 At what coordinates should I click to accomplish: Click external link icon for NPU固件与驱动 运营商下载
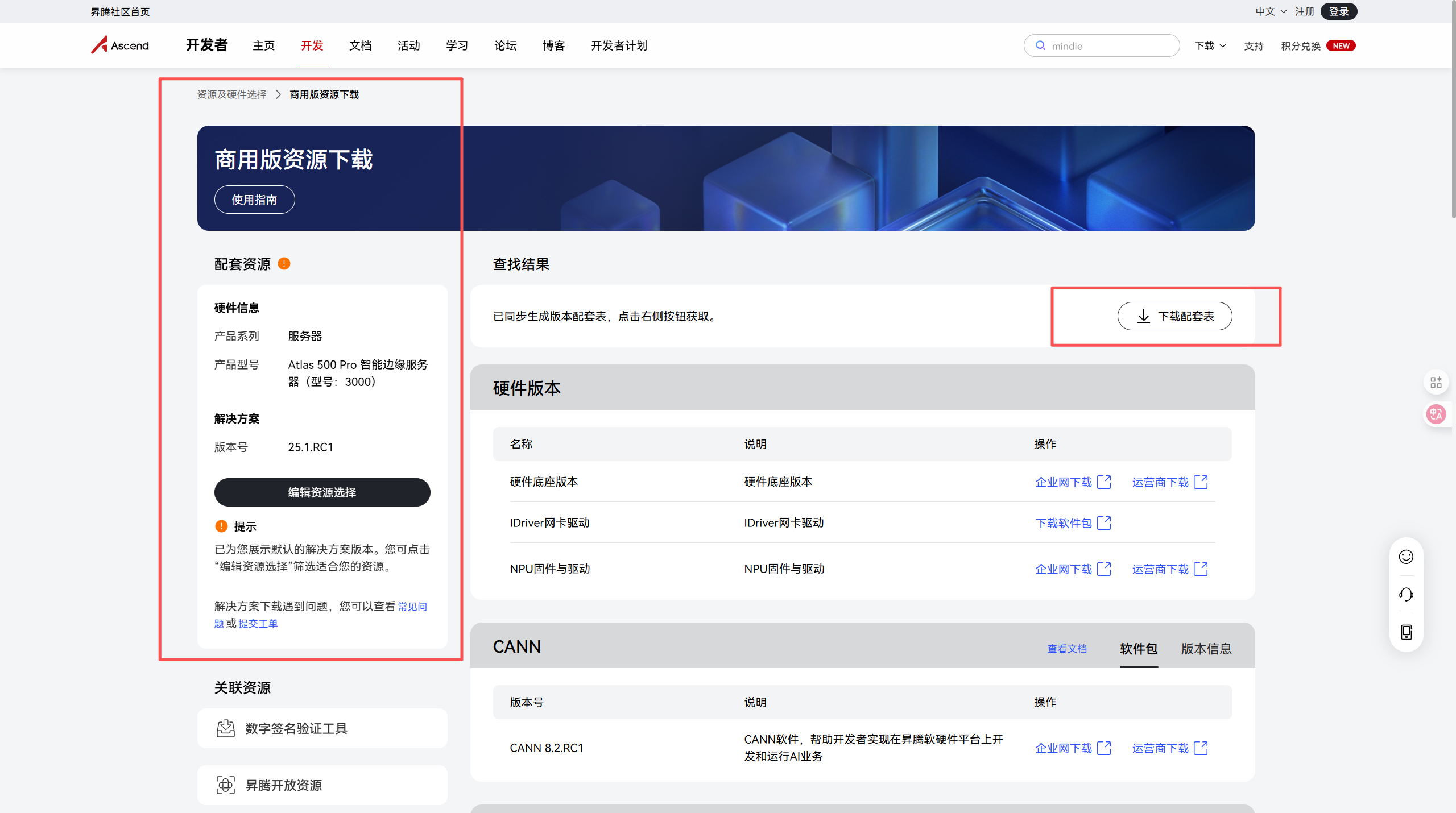coord(1201,569)
